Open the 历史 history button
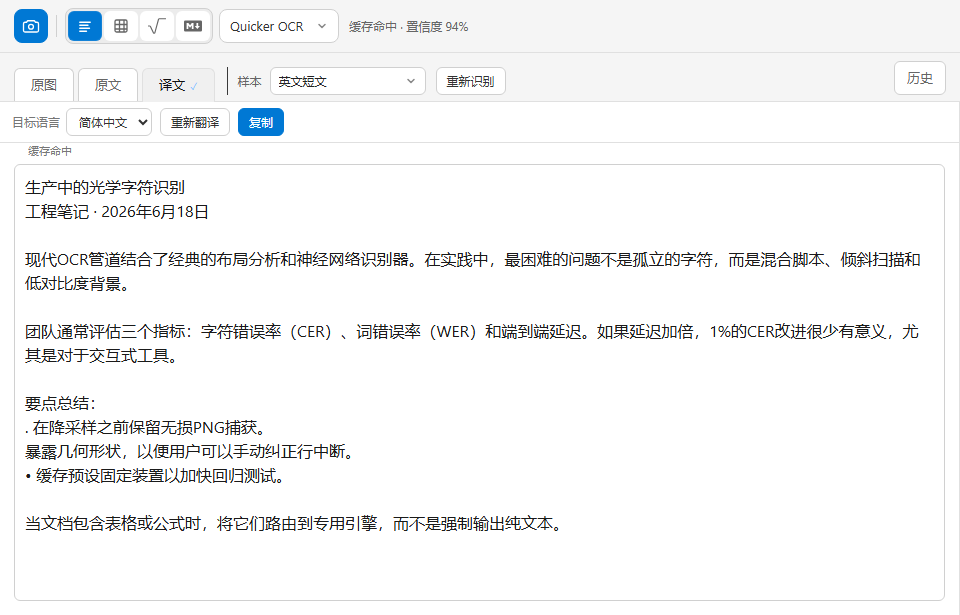 coord(920,78)
